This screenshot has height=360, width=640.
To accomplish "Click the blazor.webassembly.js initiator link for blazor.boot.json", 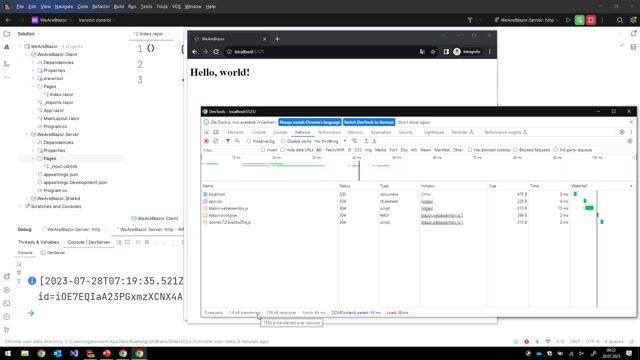I will pyautogui.click(x=442, y=216).
